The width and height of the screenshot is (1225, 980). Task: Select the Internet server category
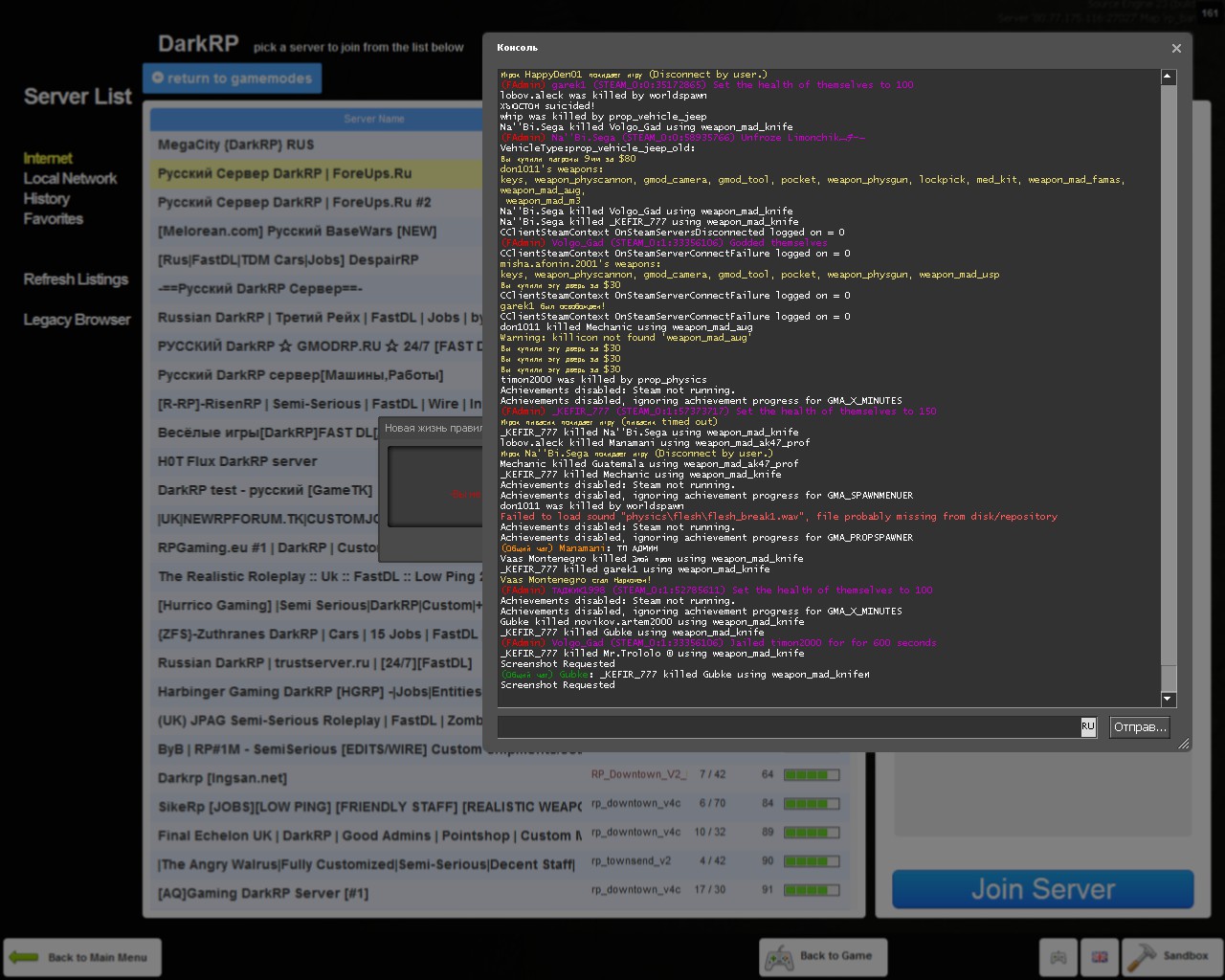tap(48, 159)
